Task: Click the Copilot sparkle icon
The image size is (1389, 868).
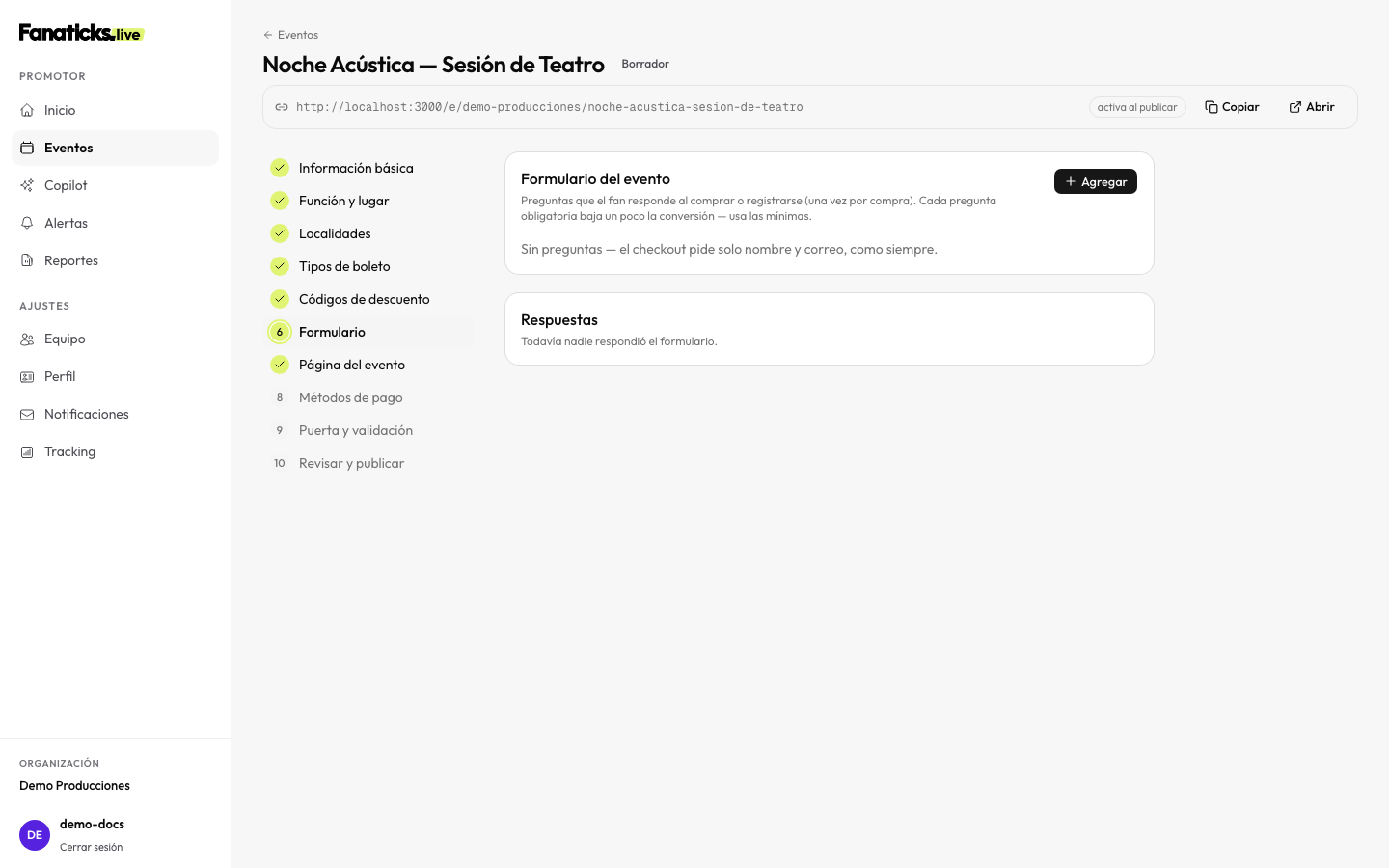Action: (x=27, y=185)
